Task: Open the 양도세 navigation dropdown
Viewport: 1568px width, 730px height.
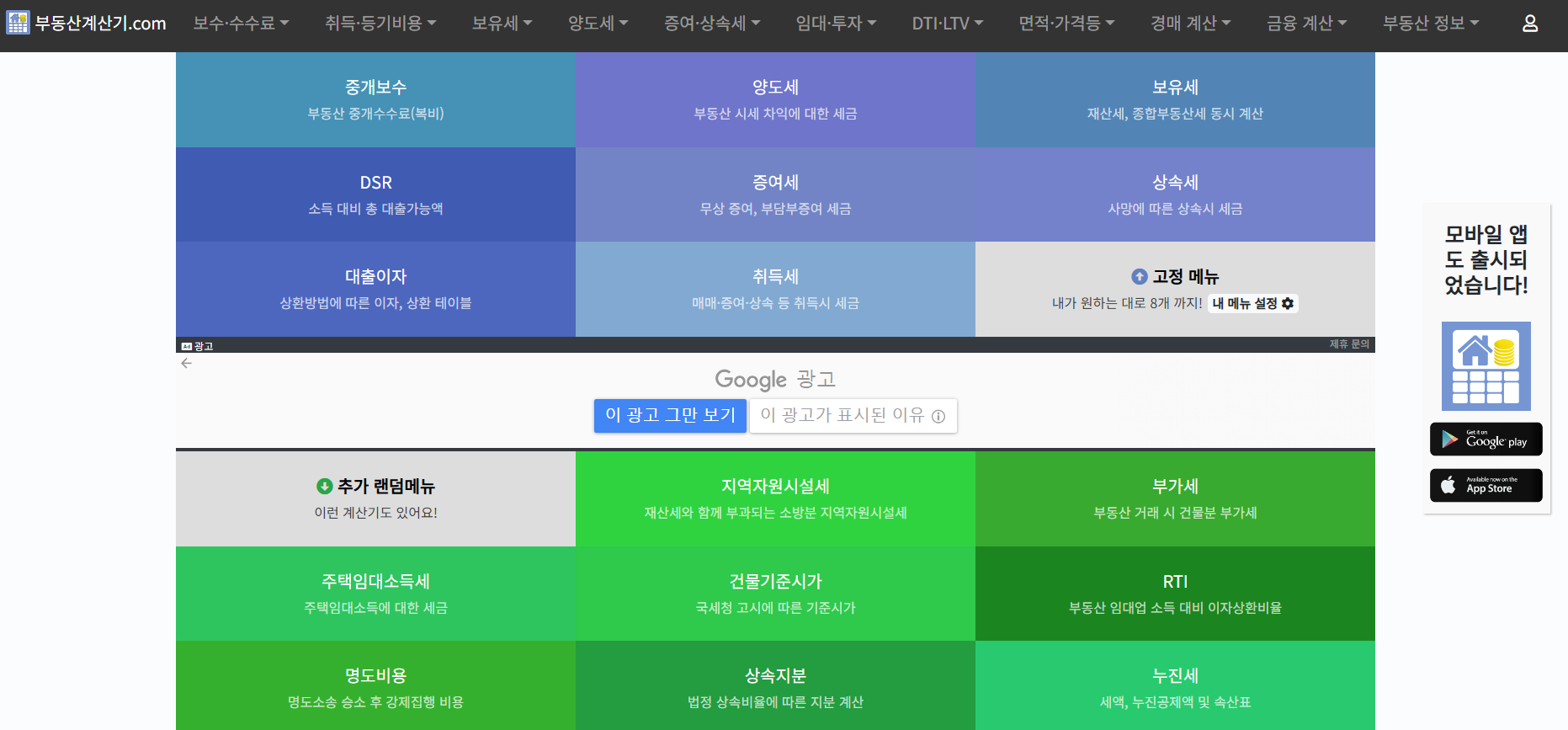Action: pyautogui.click(x=598, y=24)
